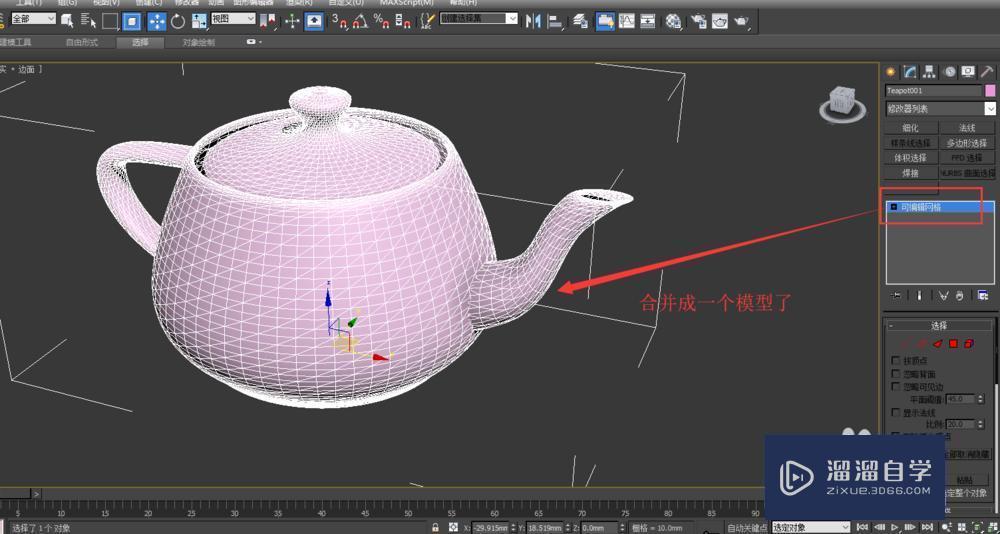Click the pink object color swatch

(x=990, y=91)
